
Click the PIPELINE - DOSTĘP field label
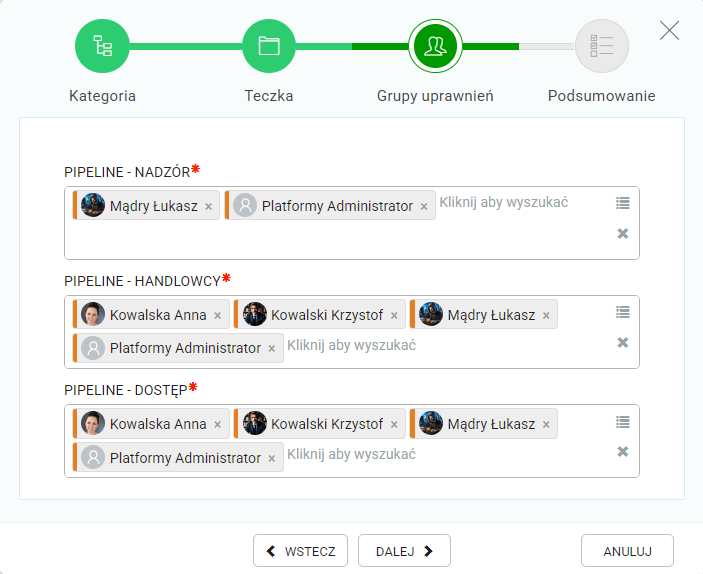click(x=126, y=390)
